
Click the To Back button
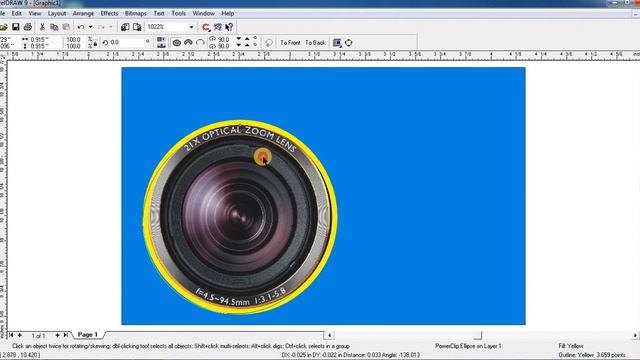(x=315, y=42)
